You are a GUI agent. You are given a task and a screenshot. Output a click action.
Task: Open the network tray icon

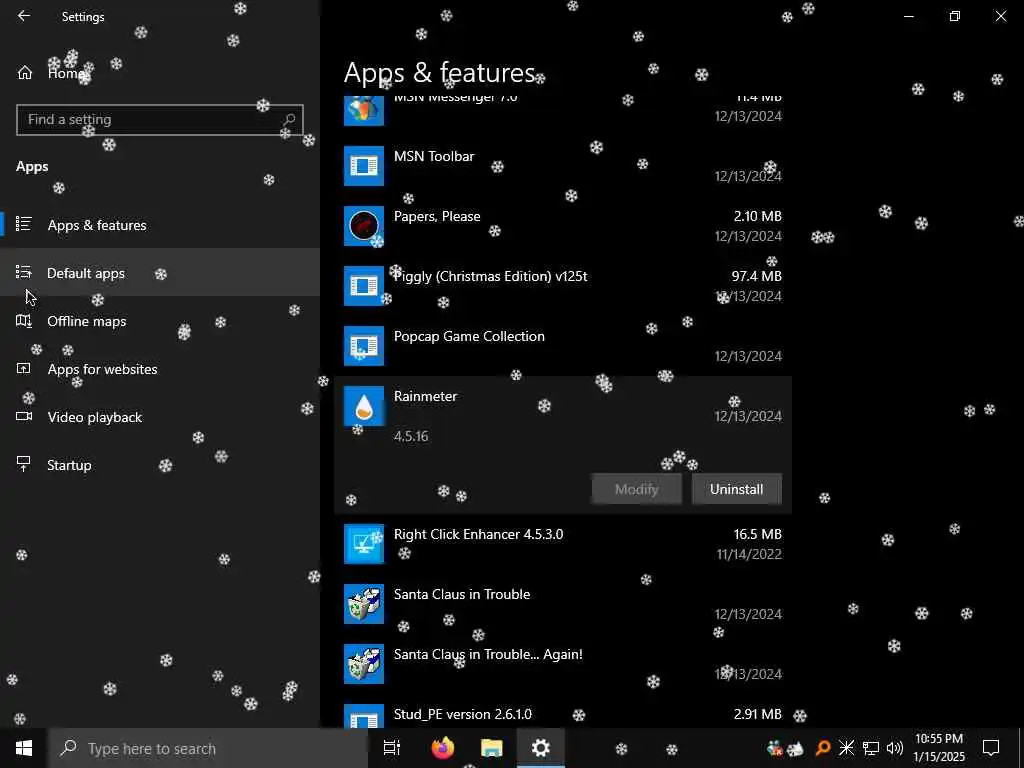pyautogui.click(x=871, y=748)
